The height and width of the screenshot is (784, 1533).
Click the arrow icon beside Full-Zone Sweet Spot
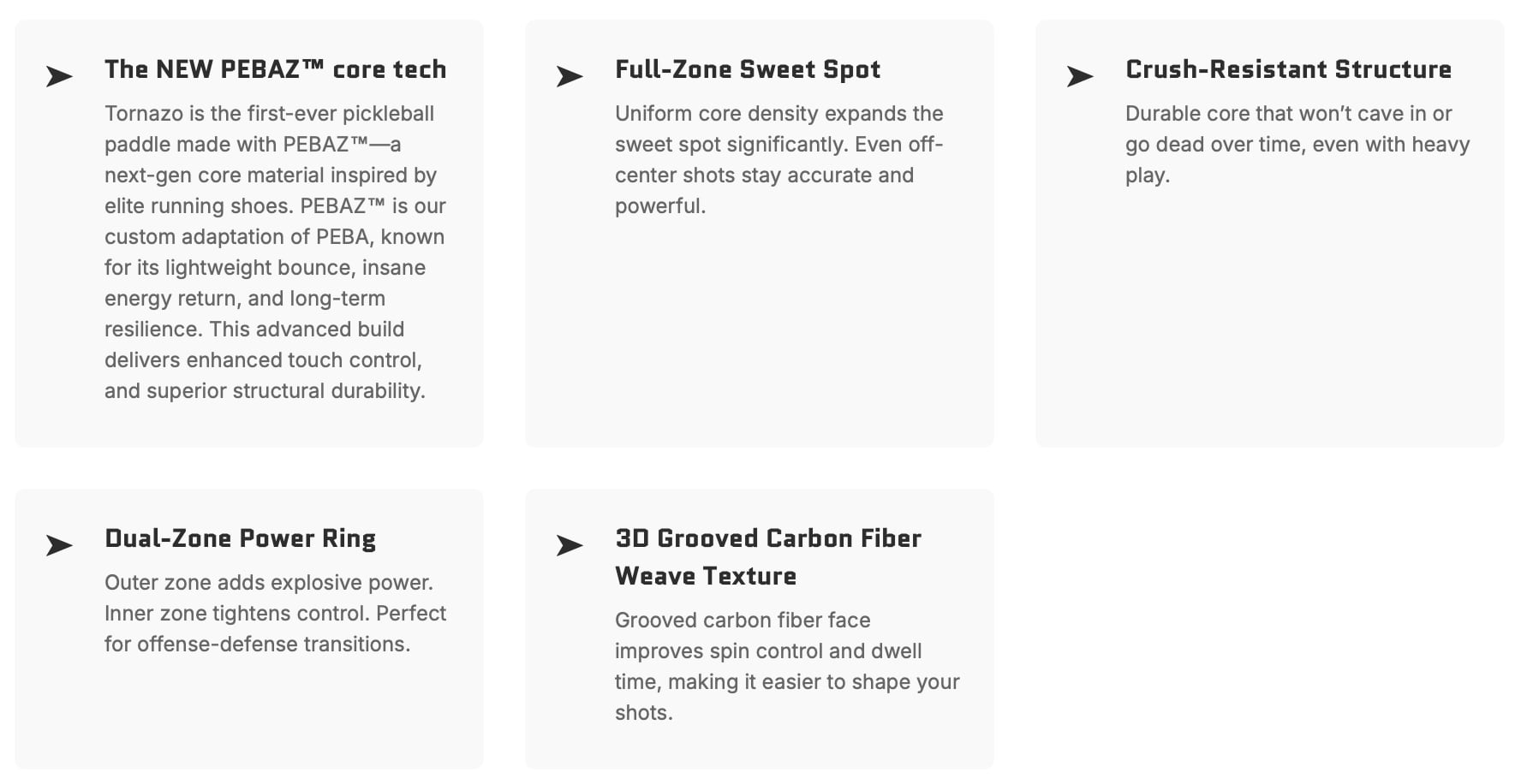pos(570,77)
